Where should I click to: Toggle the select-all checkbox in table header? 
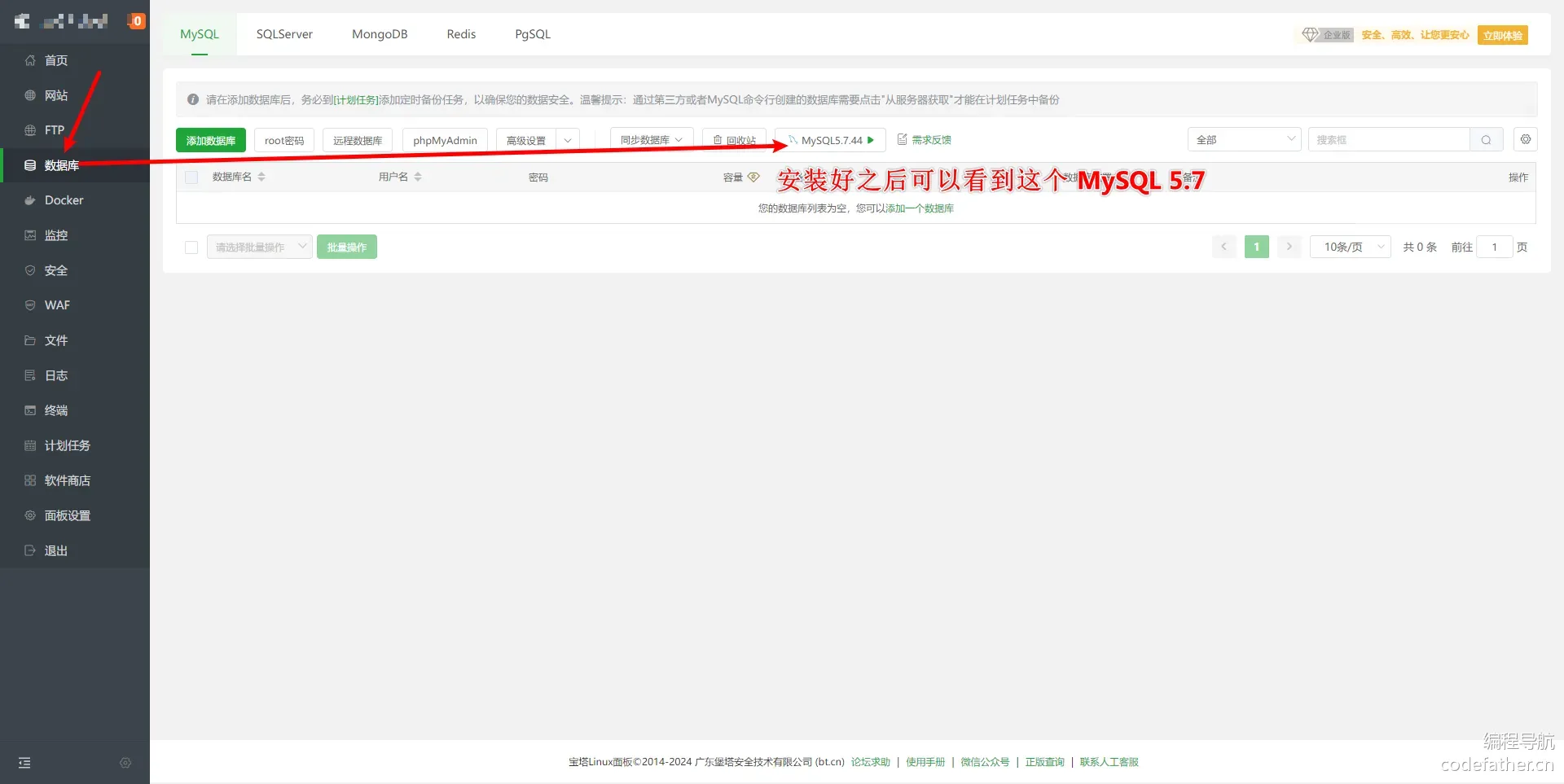coord(191,177)
